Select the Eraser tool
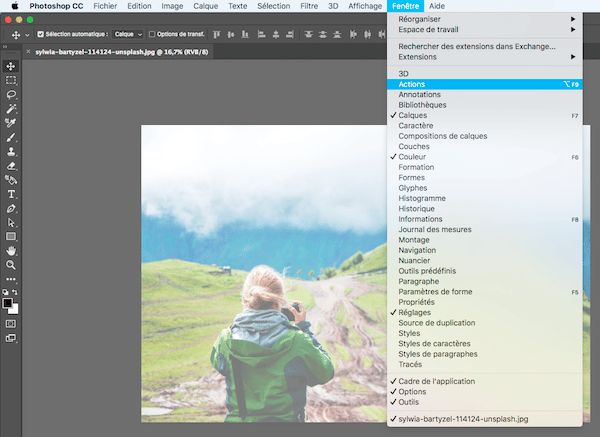600x437 pixels. click(11, 166)
